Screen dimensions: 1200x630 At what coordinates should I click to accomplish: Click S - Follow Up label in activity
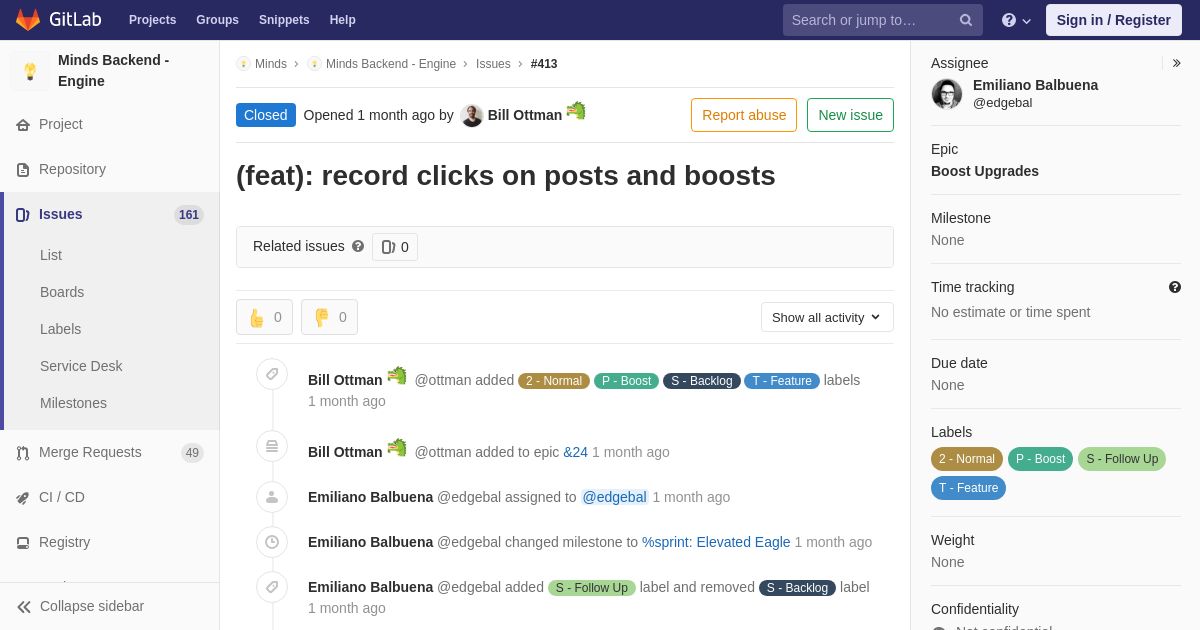point(592,588)
